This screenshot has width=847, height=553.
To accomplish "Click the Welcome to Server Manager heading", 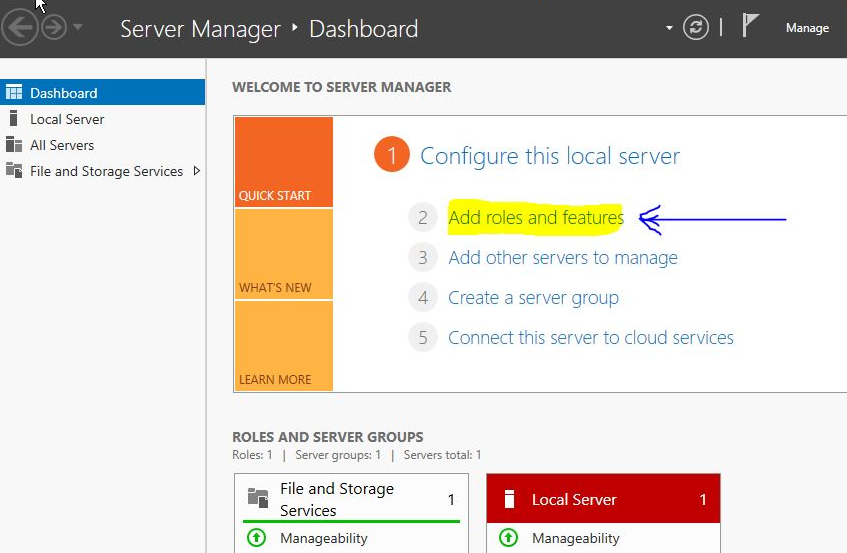I will pyautogui.click(x=341, y=87).
